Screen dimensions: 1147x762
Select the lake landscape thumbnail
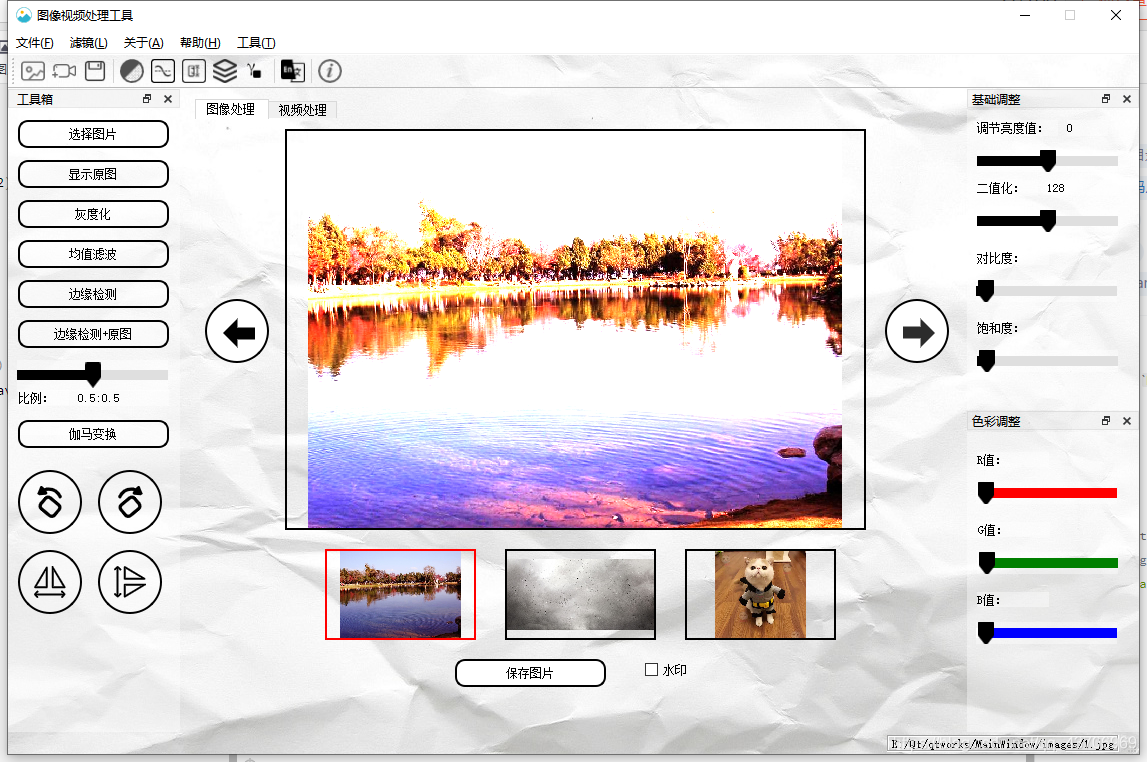pos(400,595)
